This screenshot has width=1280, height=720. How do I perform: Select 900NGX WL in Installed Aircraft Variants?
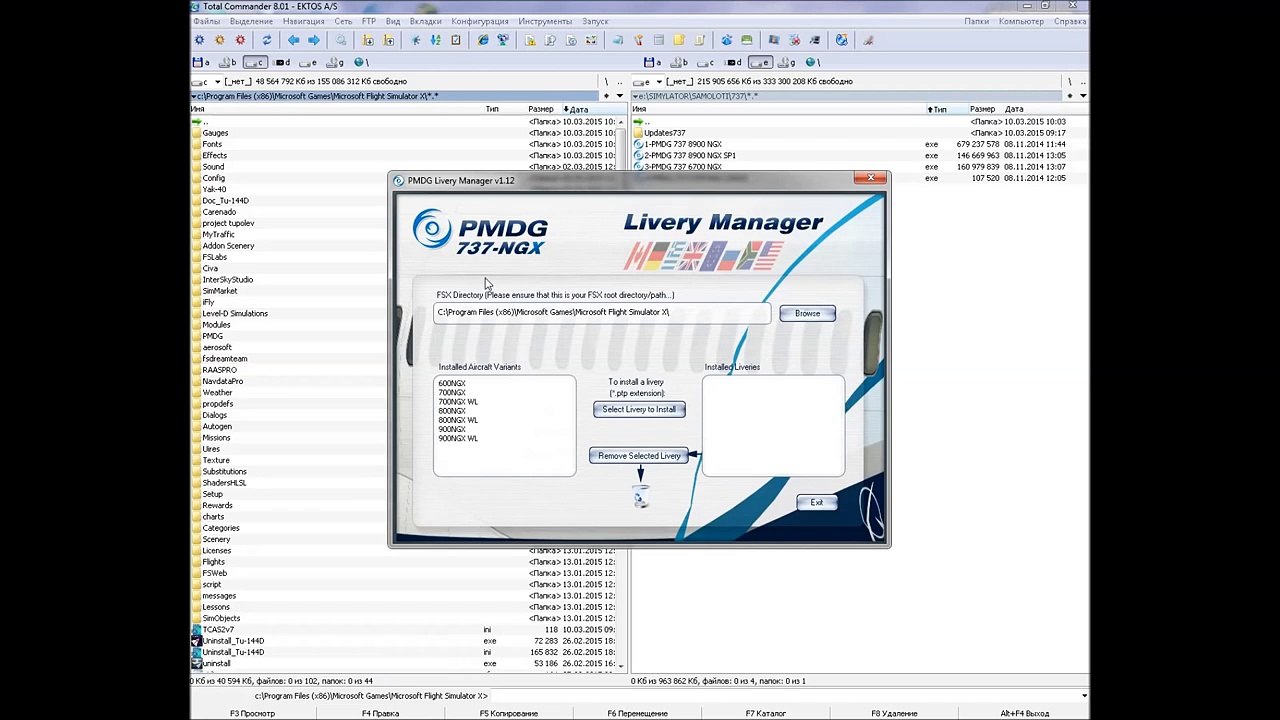pyautogui.click(x=458, y=438)
